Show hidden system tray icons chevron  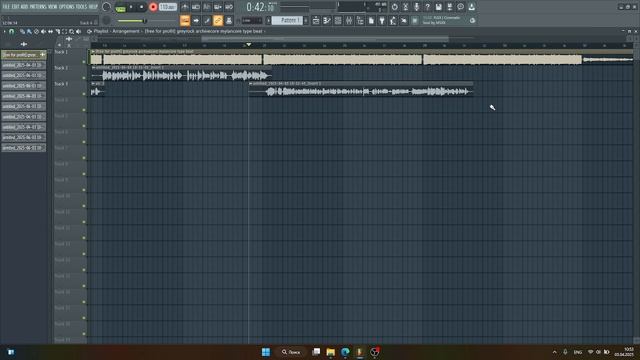554,352
